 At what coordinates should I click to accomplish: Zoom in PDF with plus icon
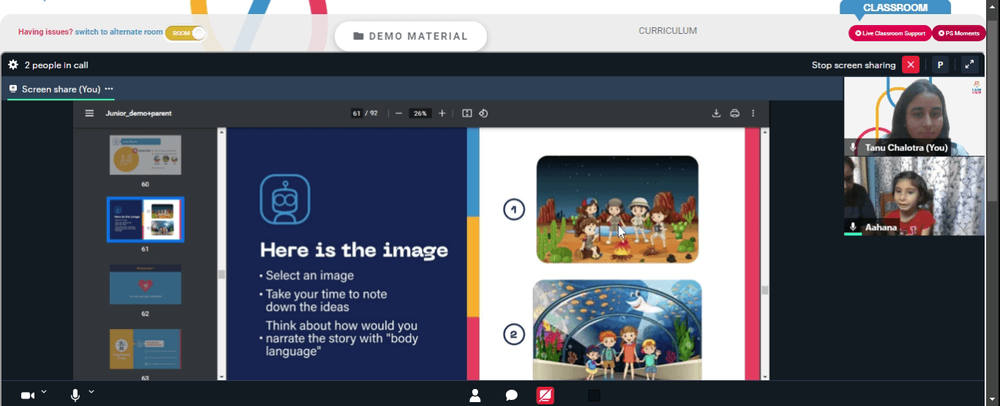pos(442,113)
